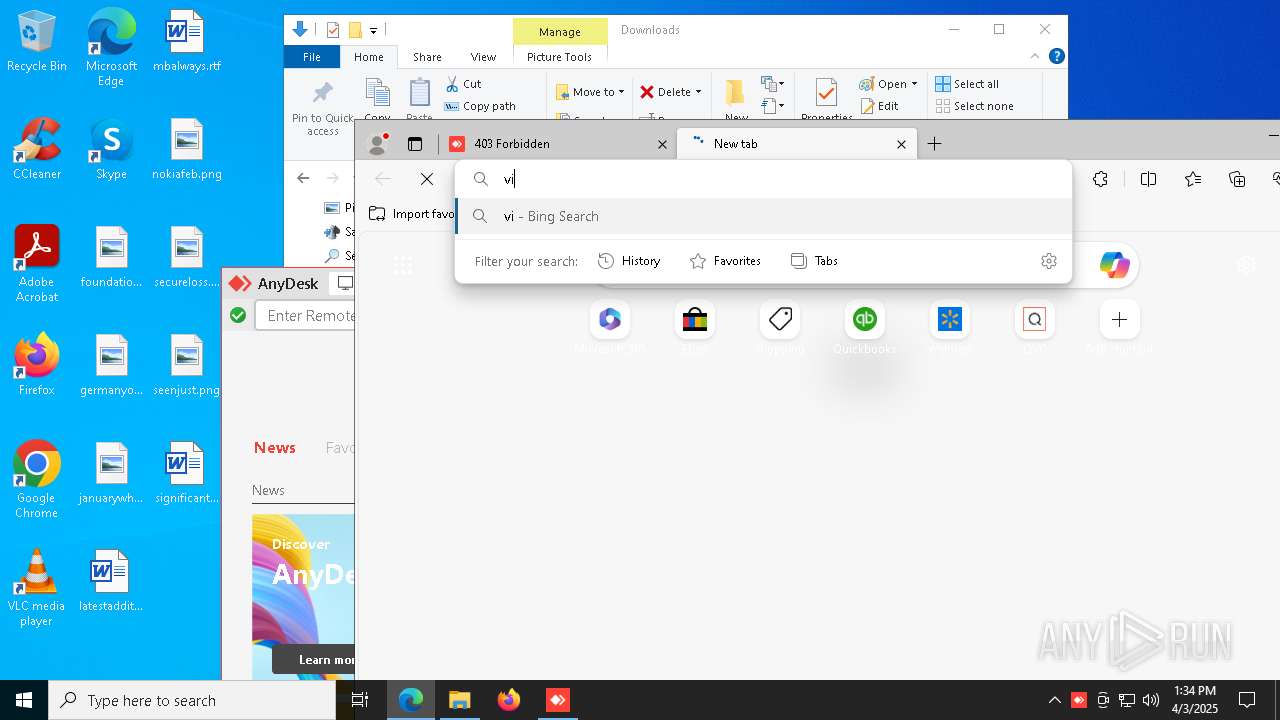Screen dimensions: 1280x720
Task: Click Edit in Explorer ribbon
Action: [x=879, y=106]
